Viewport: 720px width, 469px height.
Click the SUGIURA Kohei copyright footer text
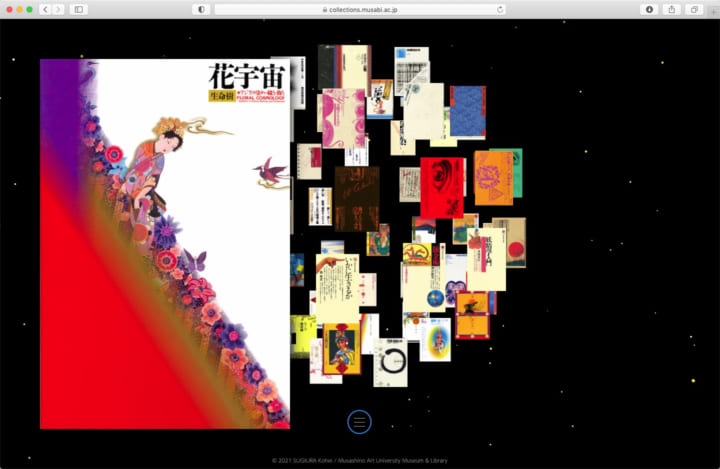(x=360, y=460)
